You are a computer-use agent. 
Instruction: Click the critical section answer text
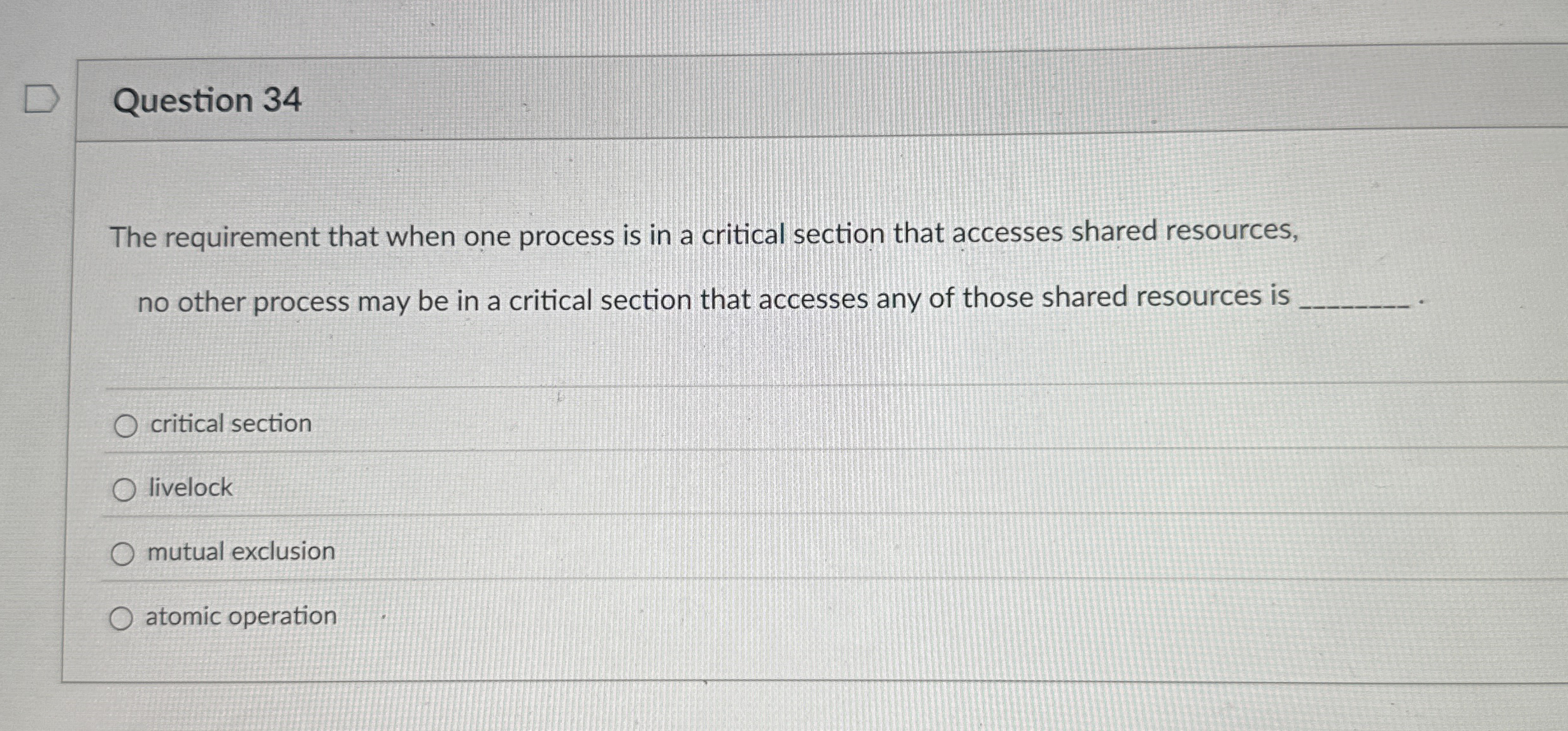point(229,424)
